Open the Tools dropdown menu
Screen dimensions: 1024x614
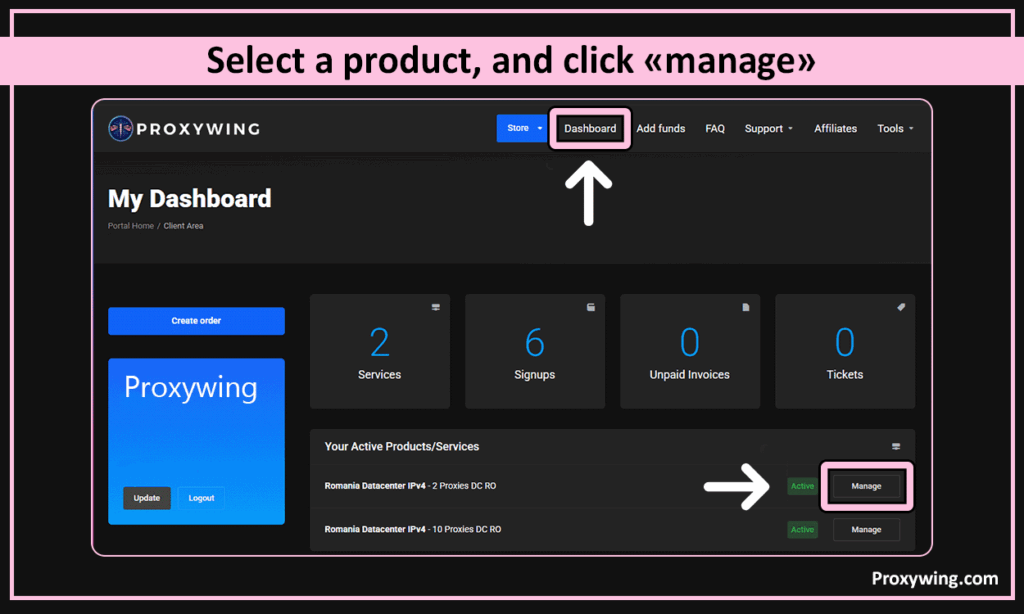coord(895,129)
